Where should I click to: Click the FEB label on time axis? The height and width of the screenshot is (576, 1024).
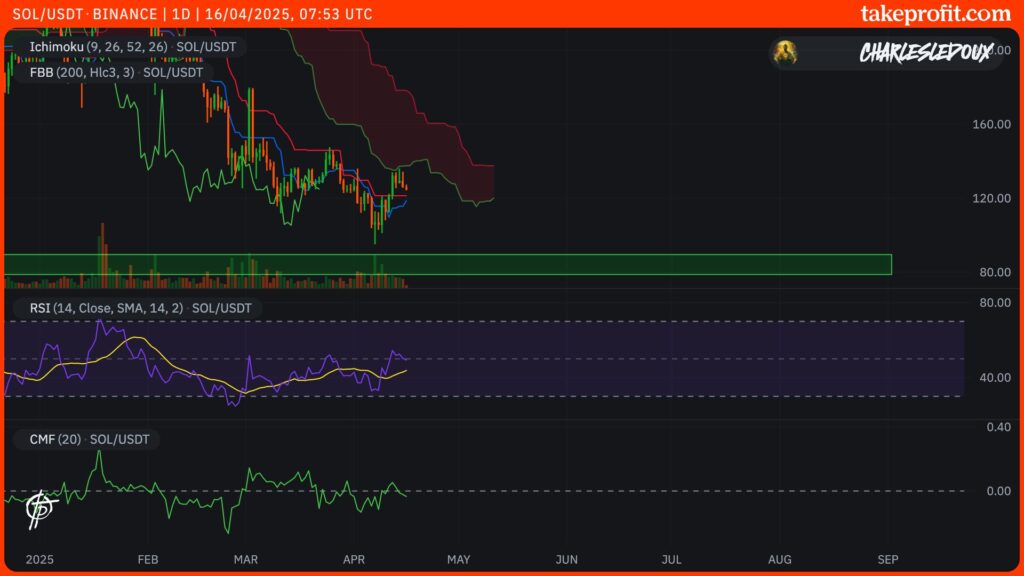pos(147,559)
